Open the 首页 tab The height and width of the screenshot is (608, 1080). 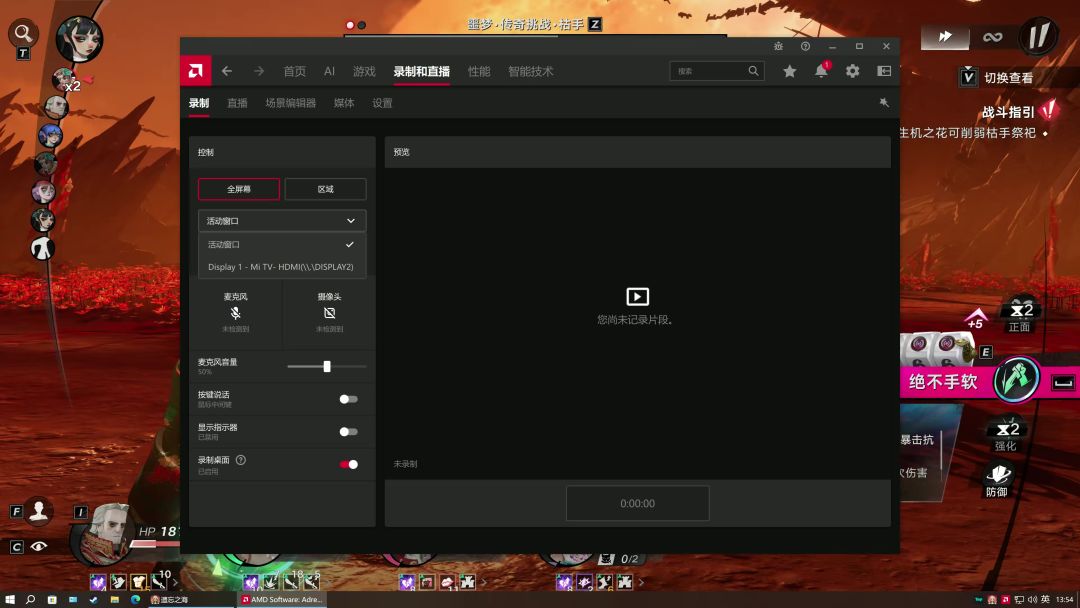pyautogui.click(x=294, y=71)
